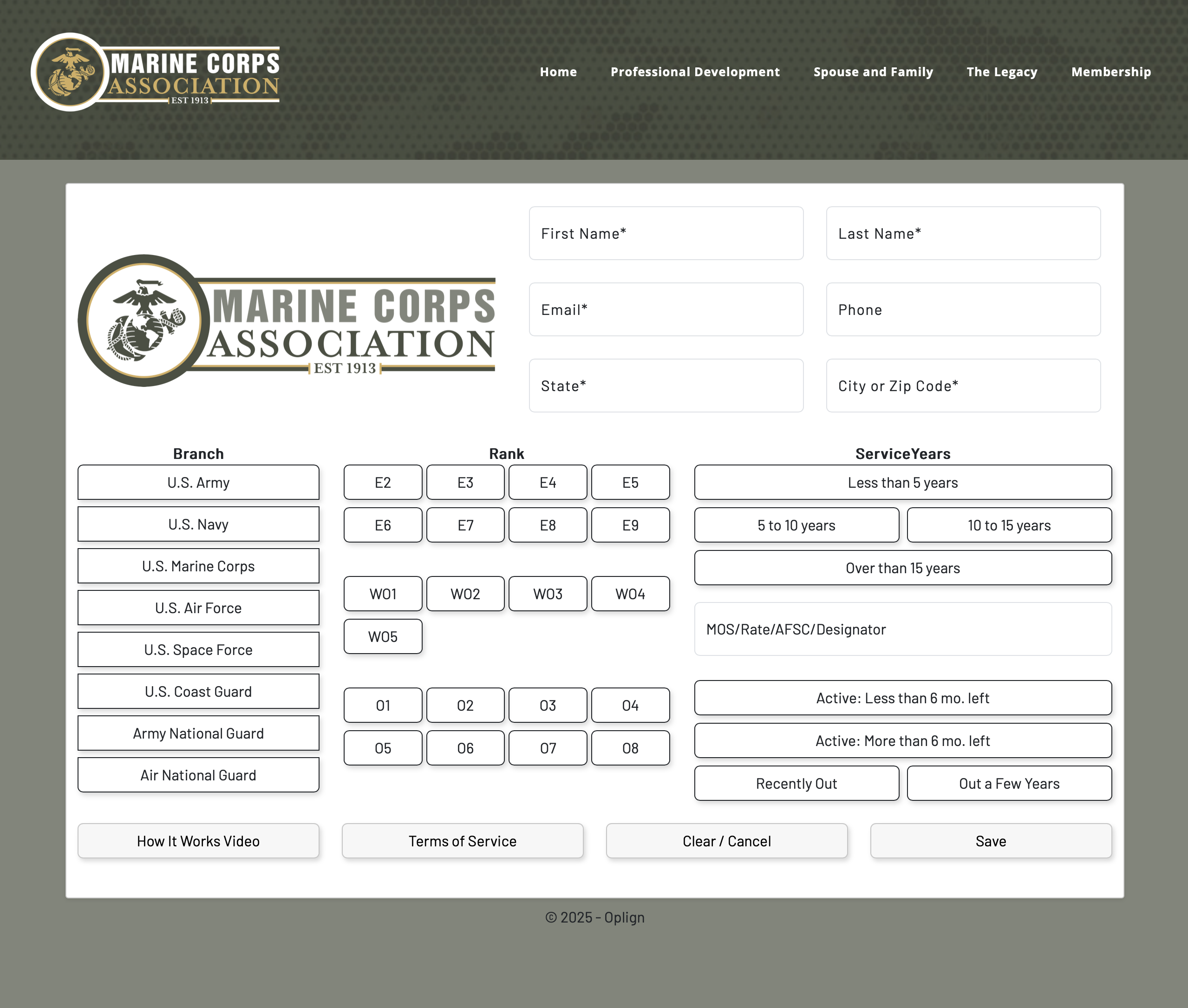Pick warrant rank WO4
1188x1008 pixels.
coord(630,594)
